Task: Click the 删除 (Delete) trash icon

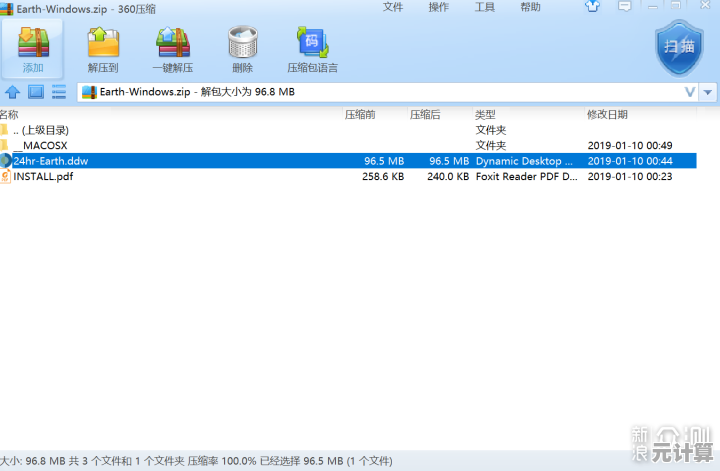Action: point(242,42)
